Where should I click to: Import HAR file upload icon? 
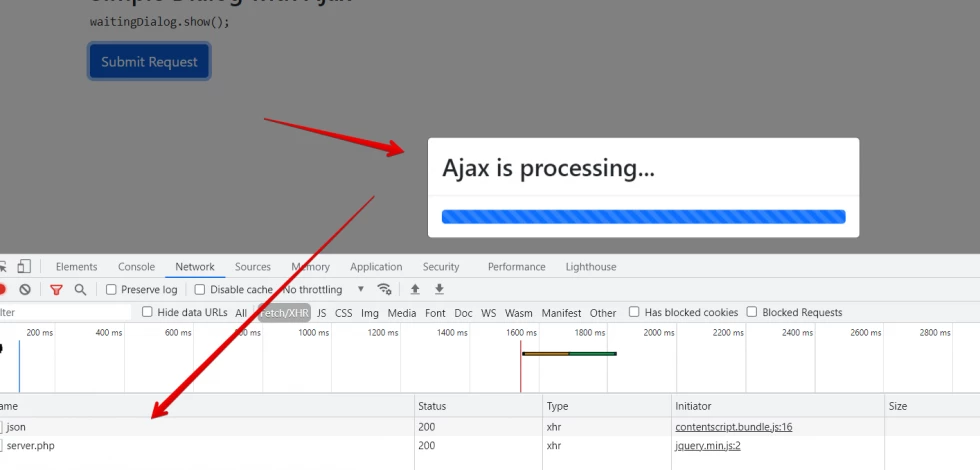[415, 289]
